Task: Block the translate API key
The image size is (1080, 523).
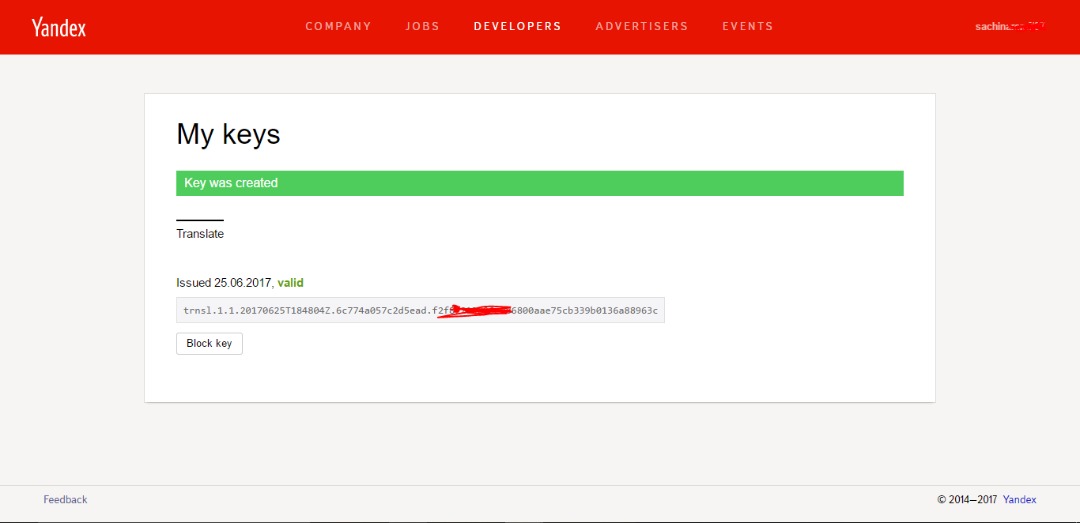Action: (209, 343)
